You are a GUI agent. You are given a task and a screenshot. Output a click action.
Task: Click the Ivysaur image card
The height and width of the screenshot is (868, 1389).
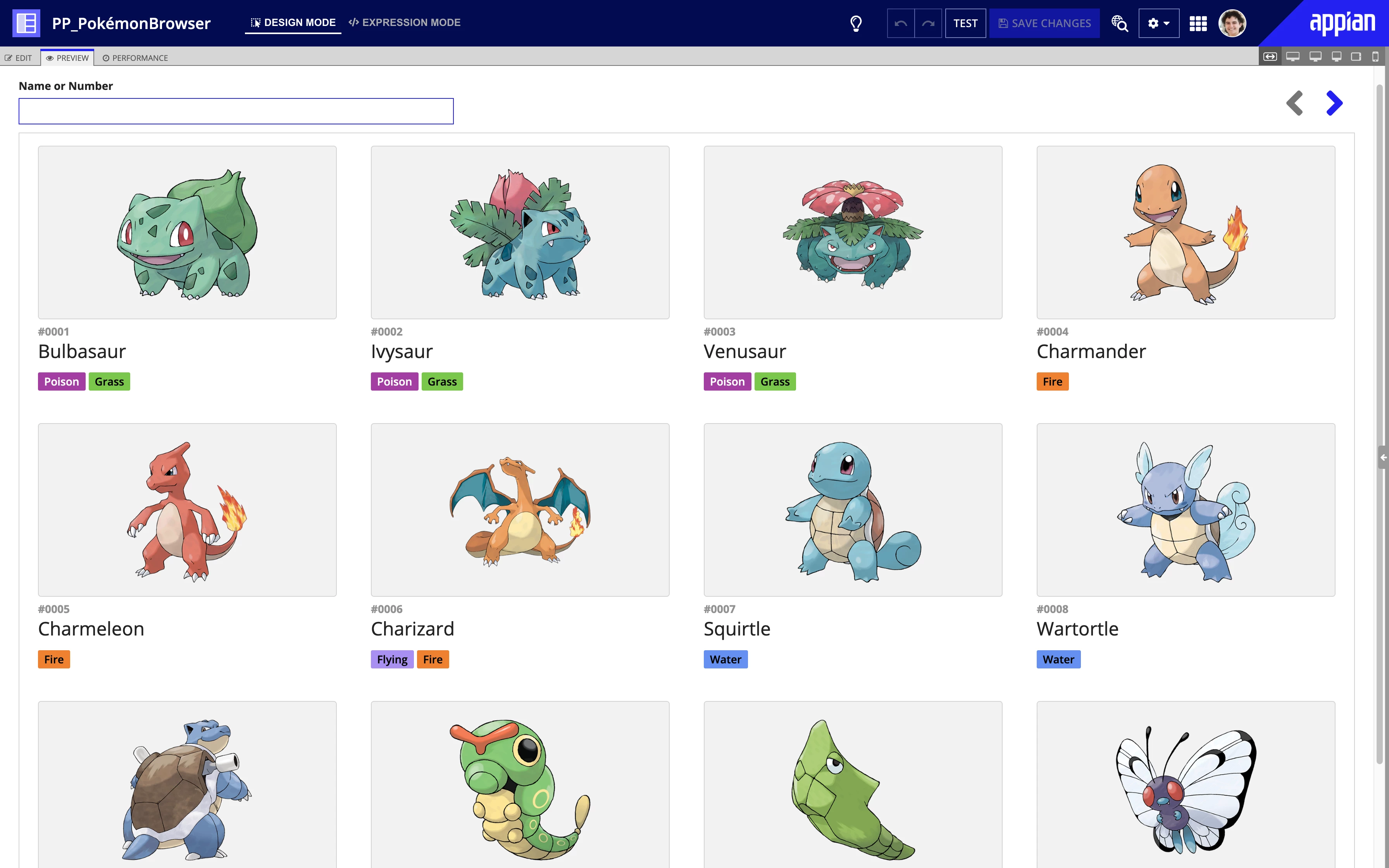click(x=520, y=232)
